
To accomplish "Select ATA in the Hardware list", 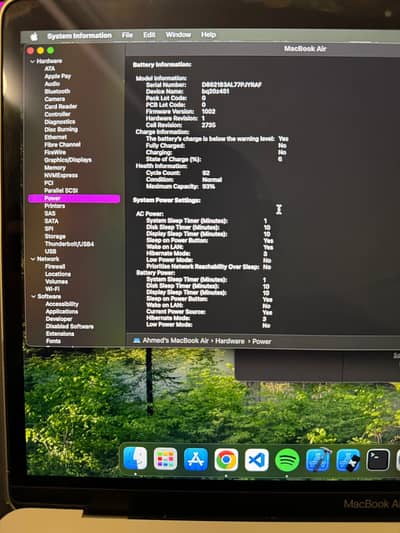I will tap(50, 69).
